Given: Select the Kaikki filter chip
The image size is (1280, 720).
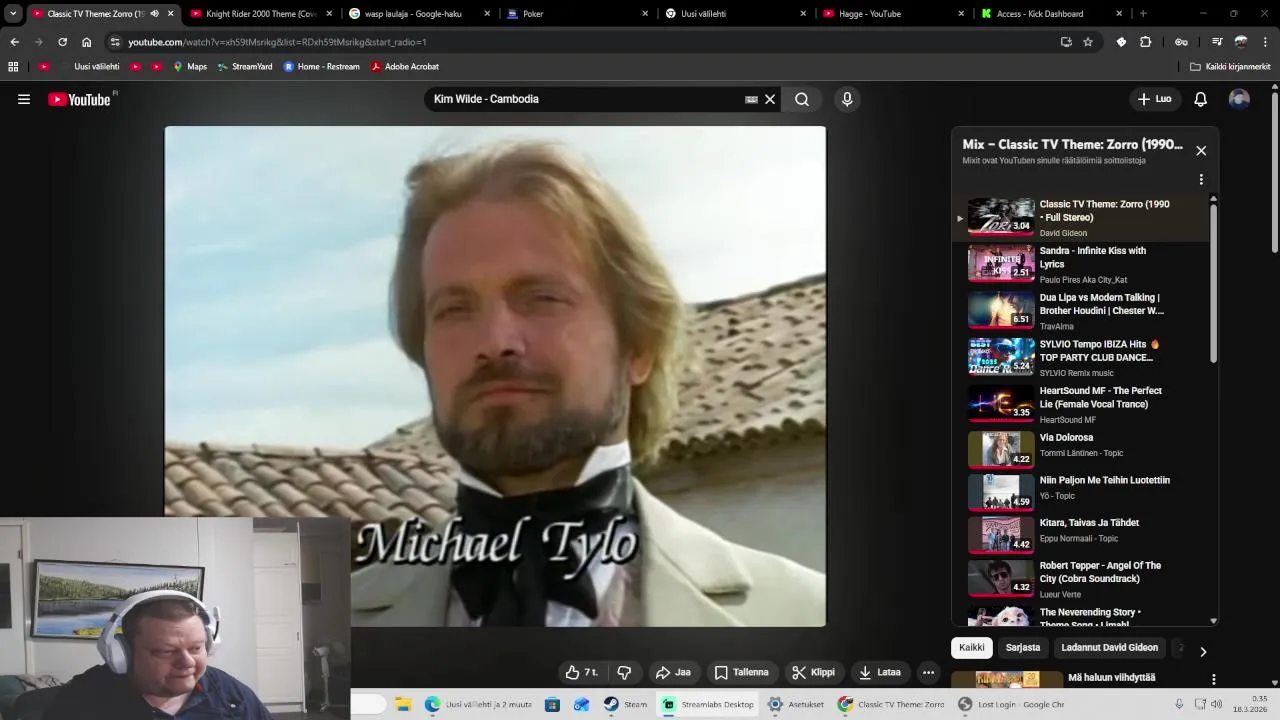Looking at the screenshot, I should click(972, 648).
